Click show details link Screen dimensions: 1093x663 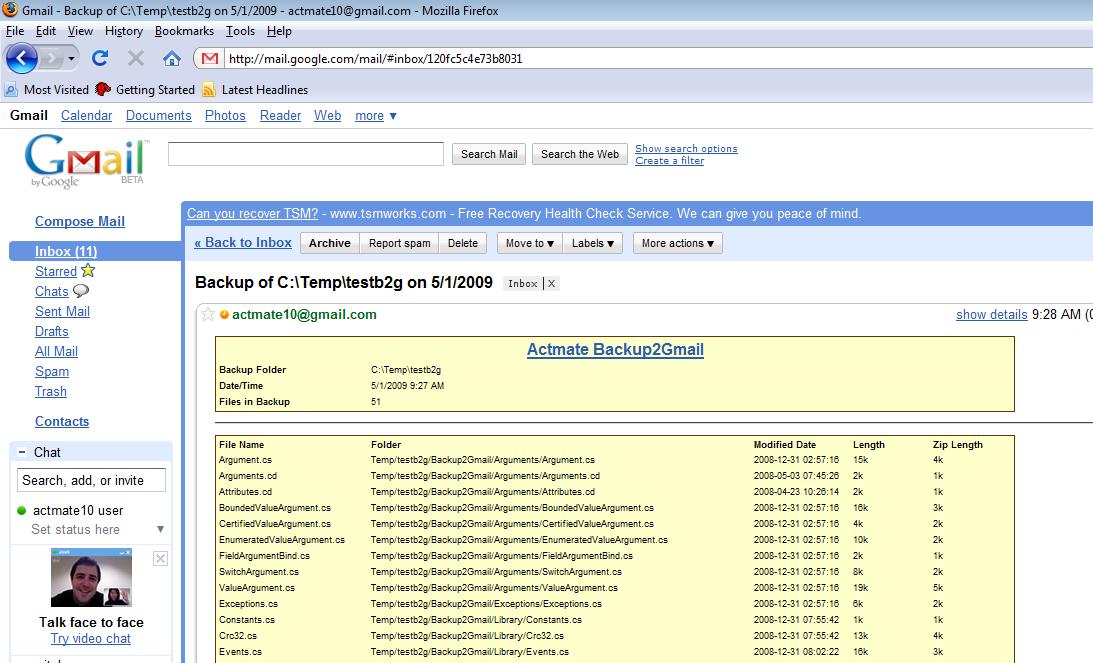tap(991, 314)
